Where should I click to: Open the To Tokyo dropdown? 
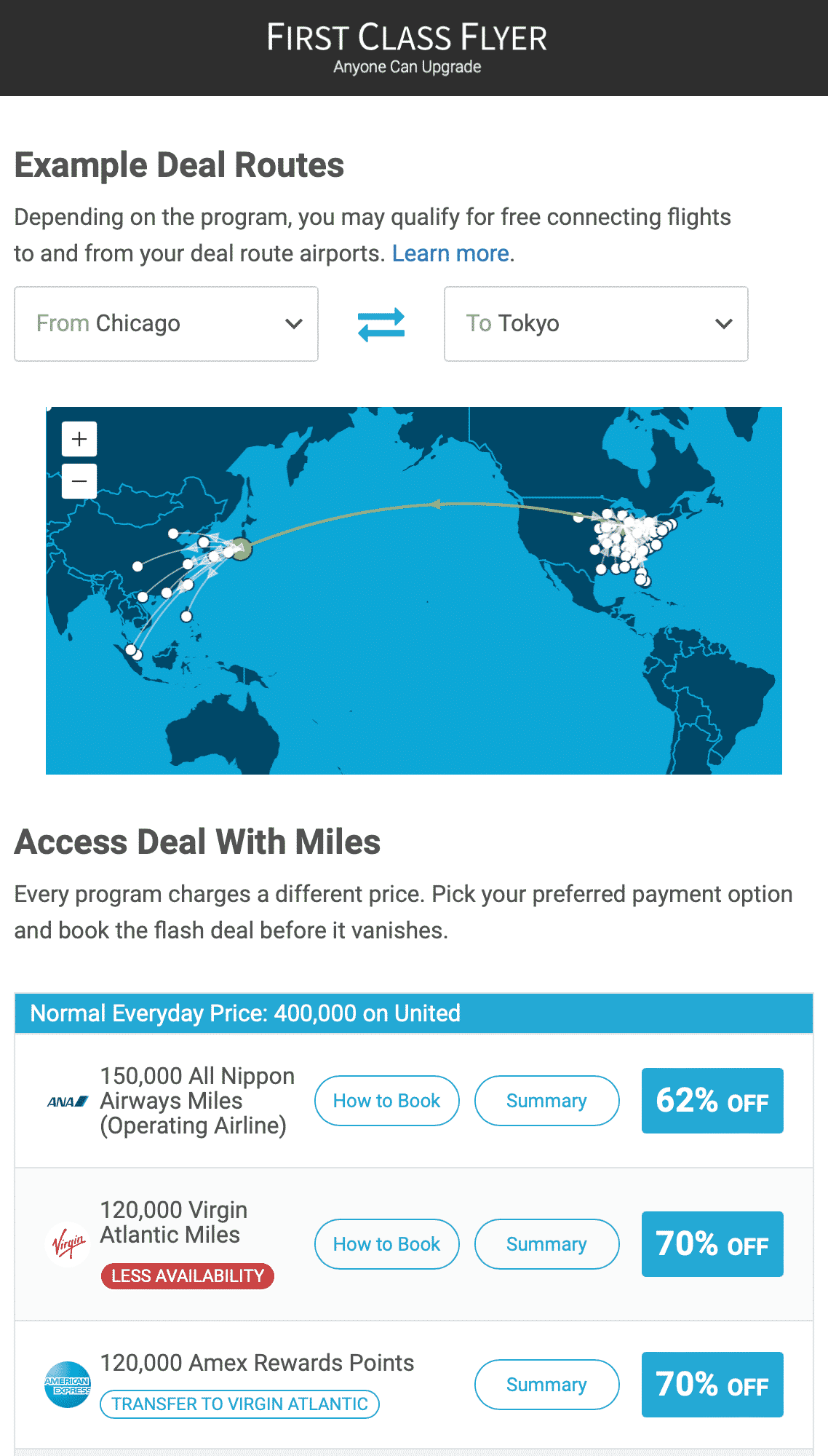click(x=596, y=324)
